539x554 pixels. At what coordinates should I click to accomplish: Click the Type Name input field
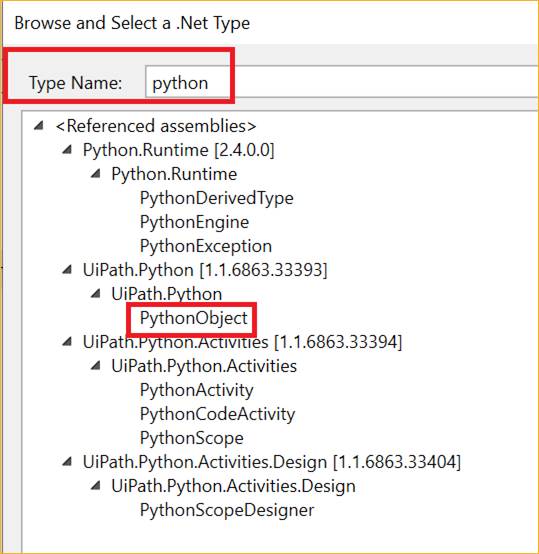342,82
